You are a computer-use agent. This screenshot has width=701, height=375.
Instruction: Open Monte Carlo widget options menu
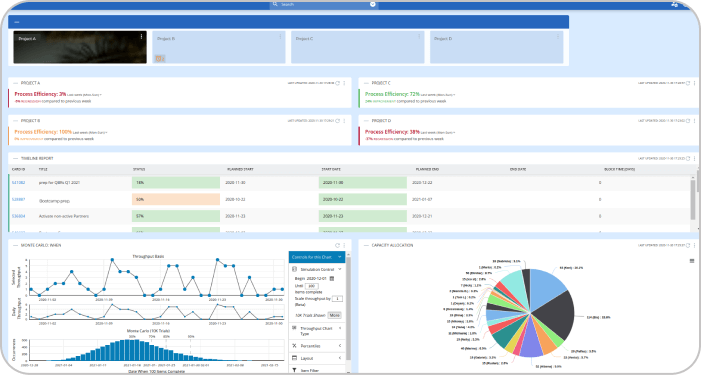tap(344, 245)
